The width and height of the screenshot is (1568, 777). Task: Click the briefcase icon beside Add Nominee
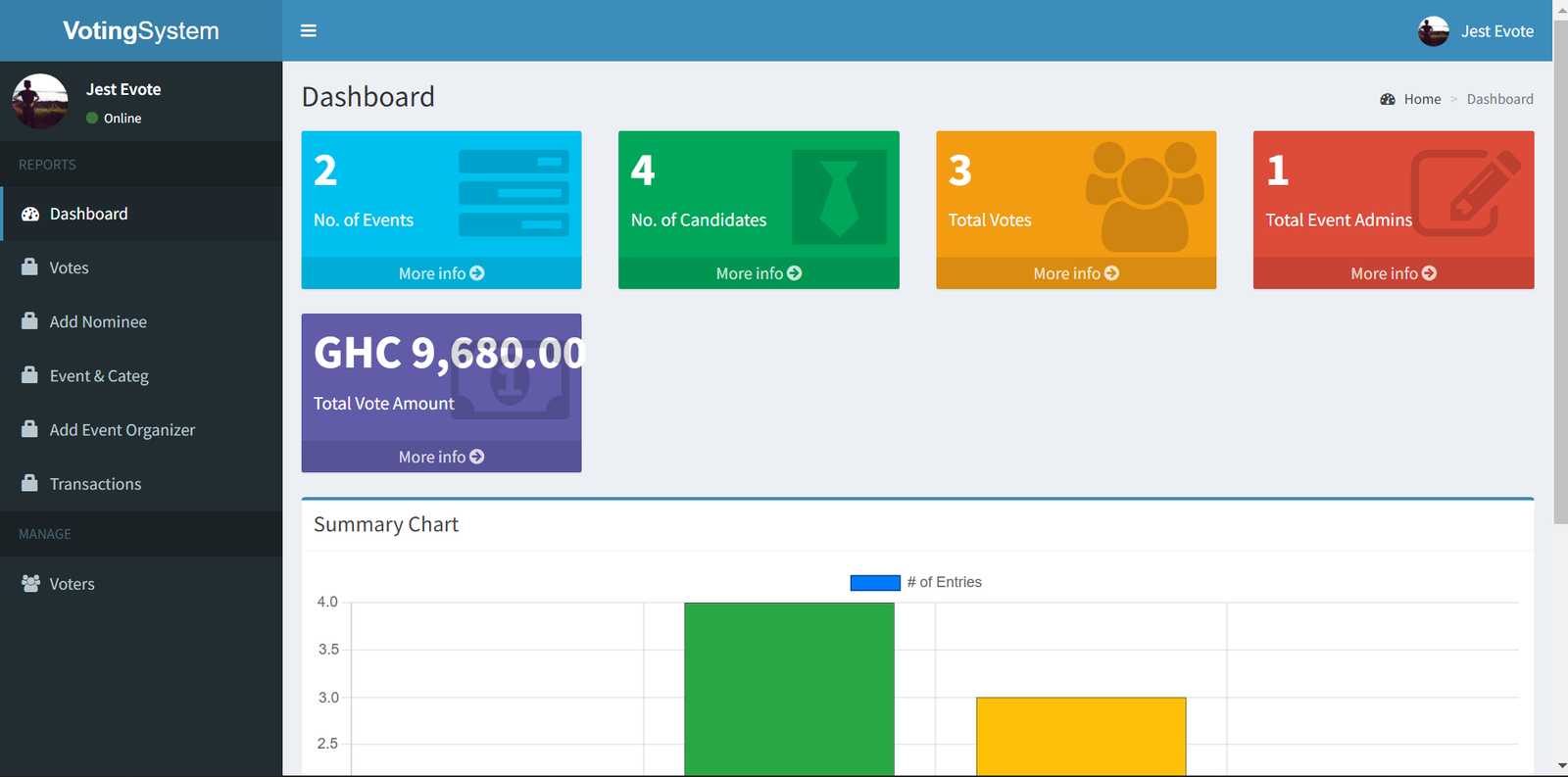click(x=30, y=321)
